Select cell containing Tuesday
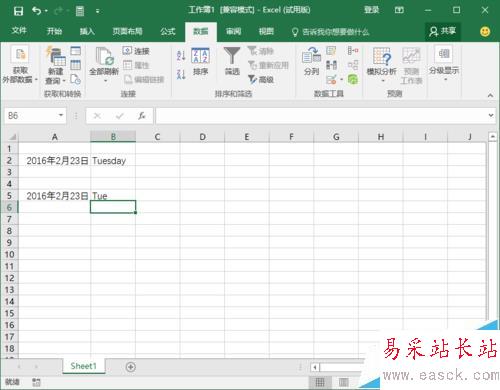 (113, 161)
